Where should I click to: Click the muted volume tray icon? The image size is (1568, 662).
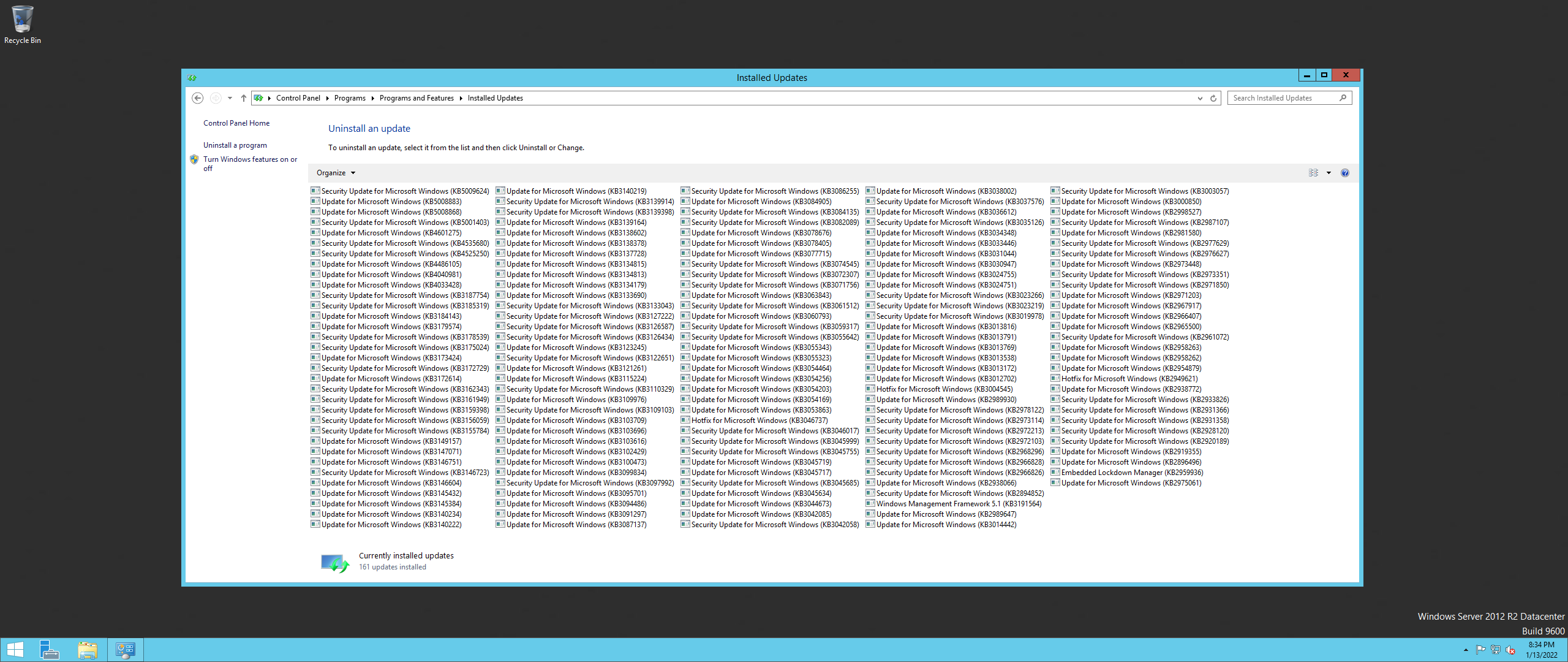[x=1510, y=650]
